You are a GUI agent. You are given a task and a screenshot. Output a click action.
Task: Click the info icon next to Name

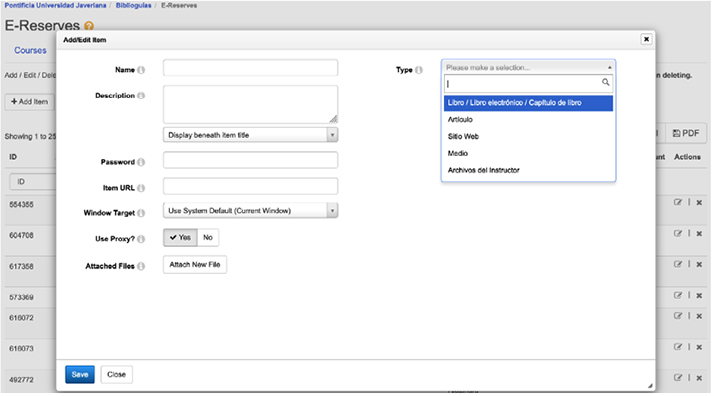click(x=141, y=70)
